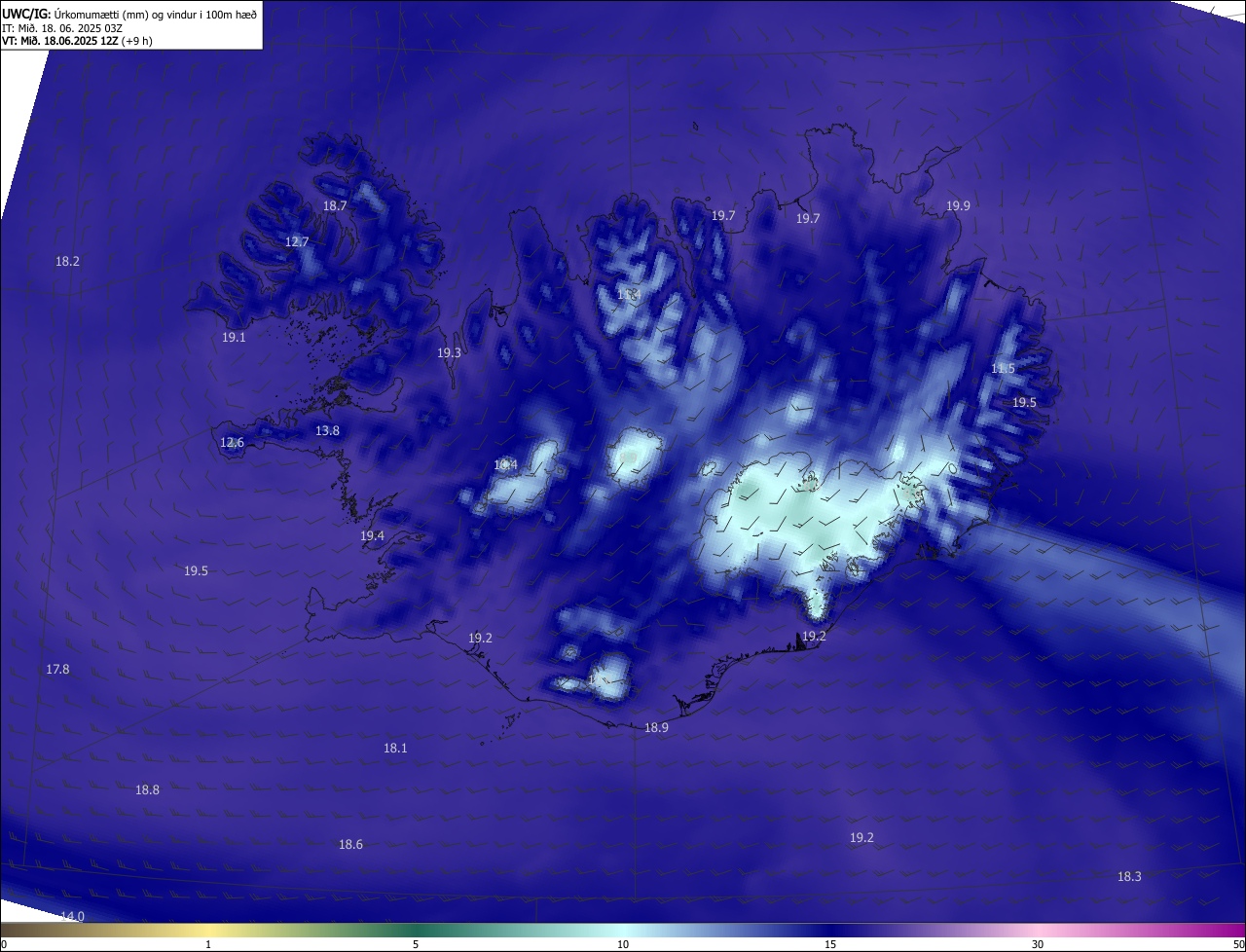
Task: Click the 19.1 value label on the map
Action: [x=234, y=337]
